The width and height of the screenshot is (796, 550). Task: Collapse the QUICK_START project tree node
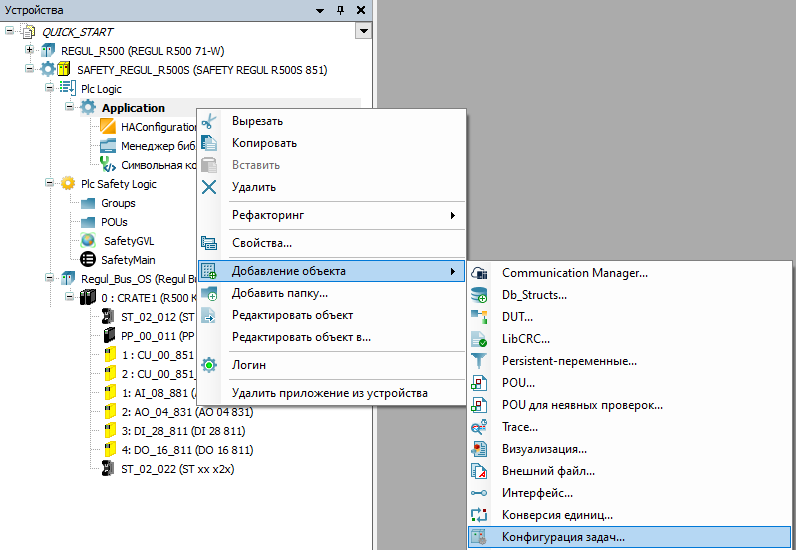(11, 31)
